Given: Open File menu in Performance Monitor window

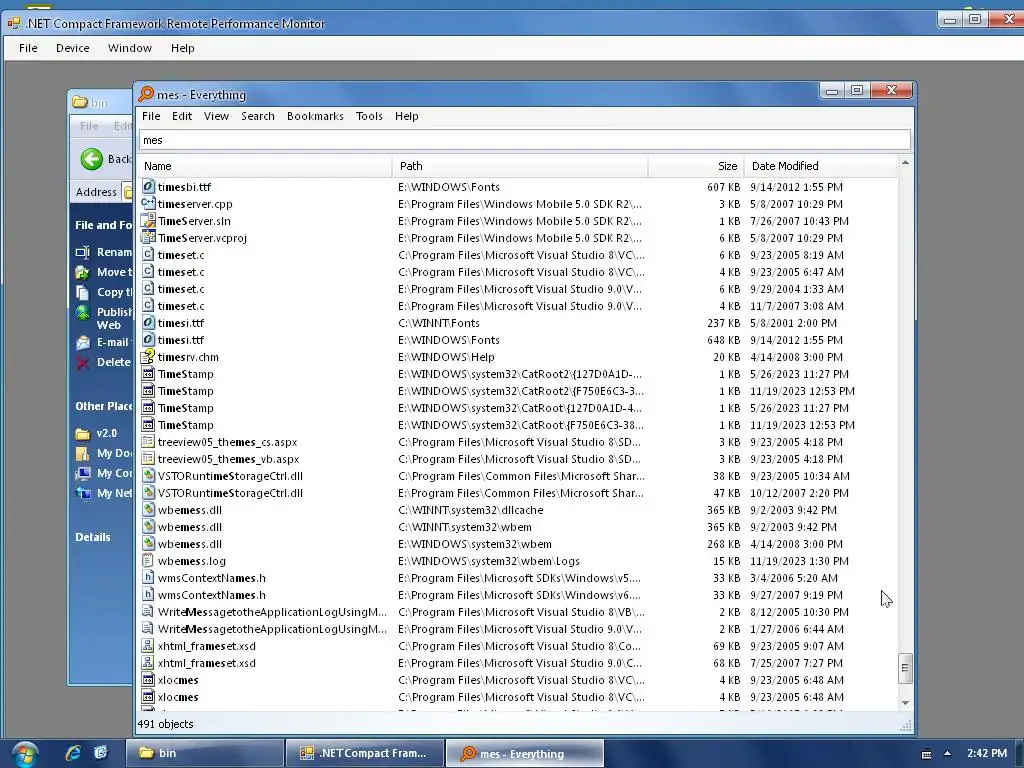Looking at the screenshot, I should tap(28, 48).
